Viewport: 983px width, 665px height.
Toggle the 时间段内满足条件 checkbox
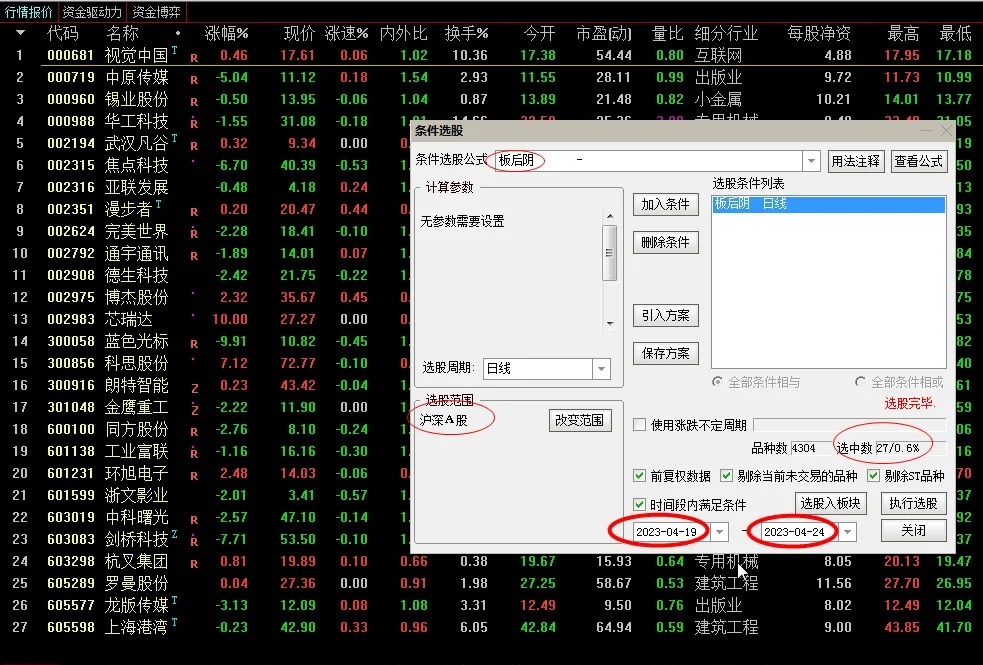pos(639,504)
